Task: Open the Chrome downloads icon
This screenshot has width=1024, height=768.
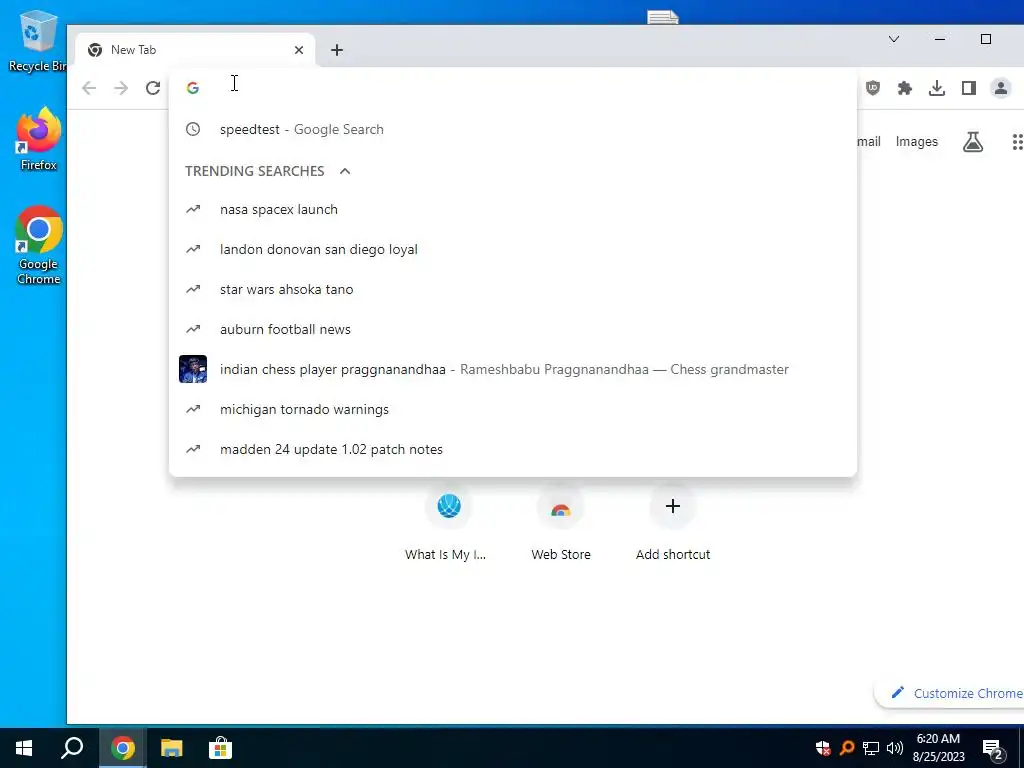Action: pos(936,88)
